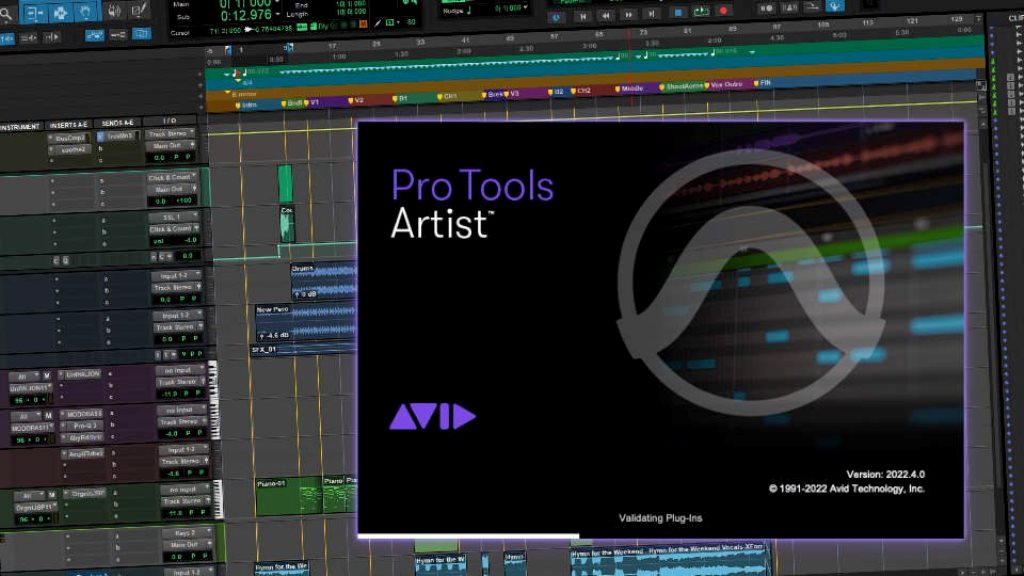Open the Nudge value dropdown
The image size is (1024, 576).
click(513, 5)
